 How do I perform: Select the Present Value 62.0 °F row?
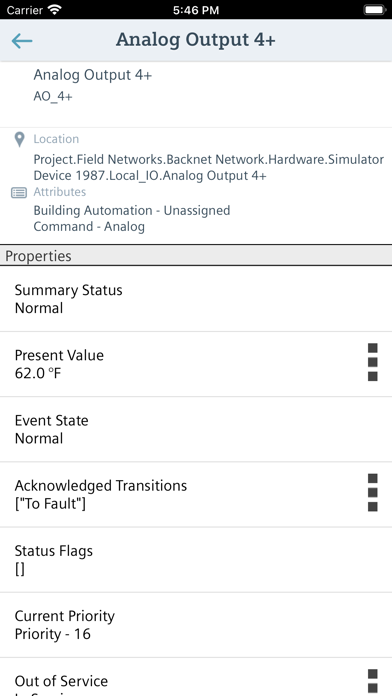pyautogui.click(x=196, y=364)
